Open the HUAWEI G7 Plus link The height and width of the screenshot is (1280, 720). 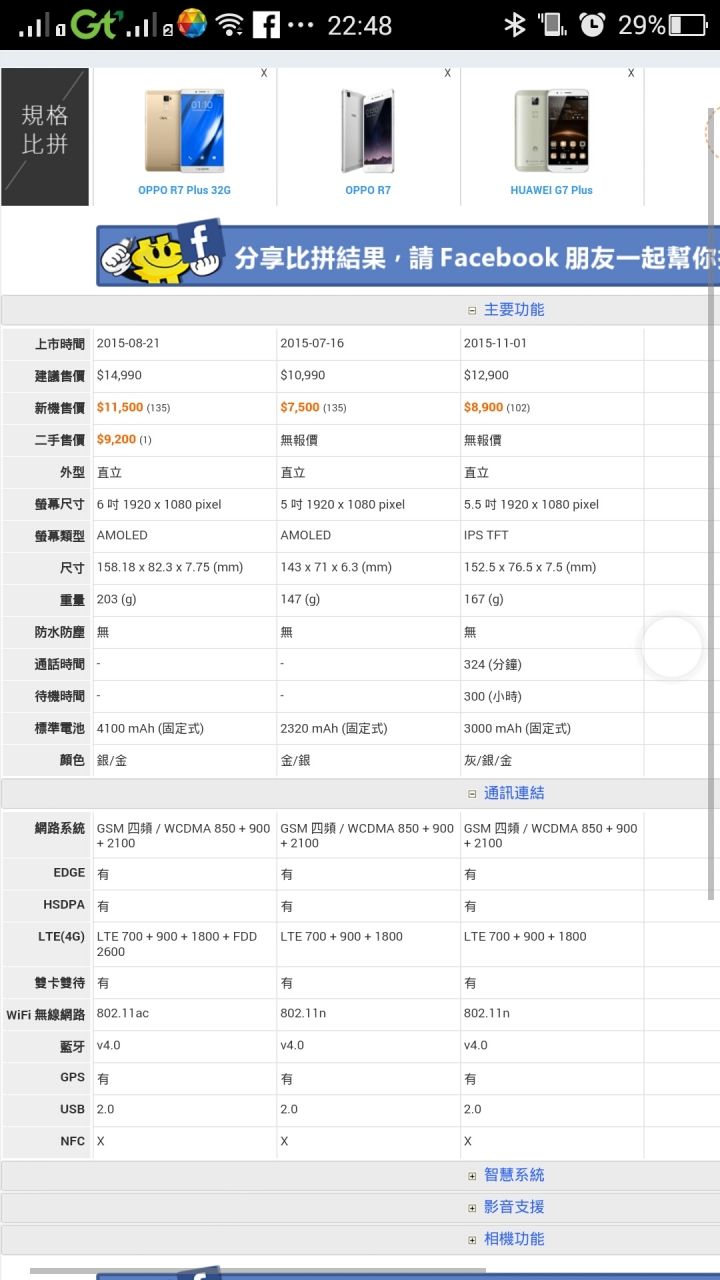click(551, 190)
